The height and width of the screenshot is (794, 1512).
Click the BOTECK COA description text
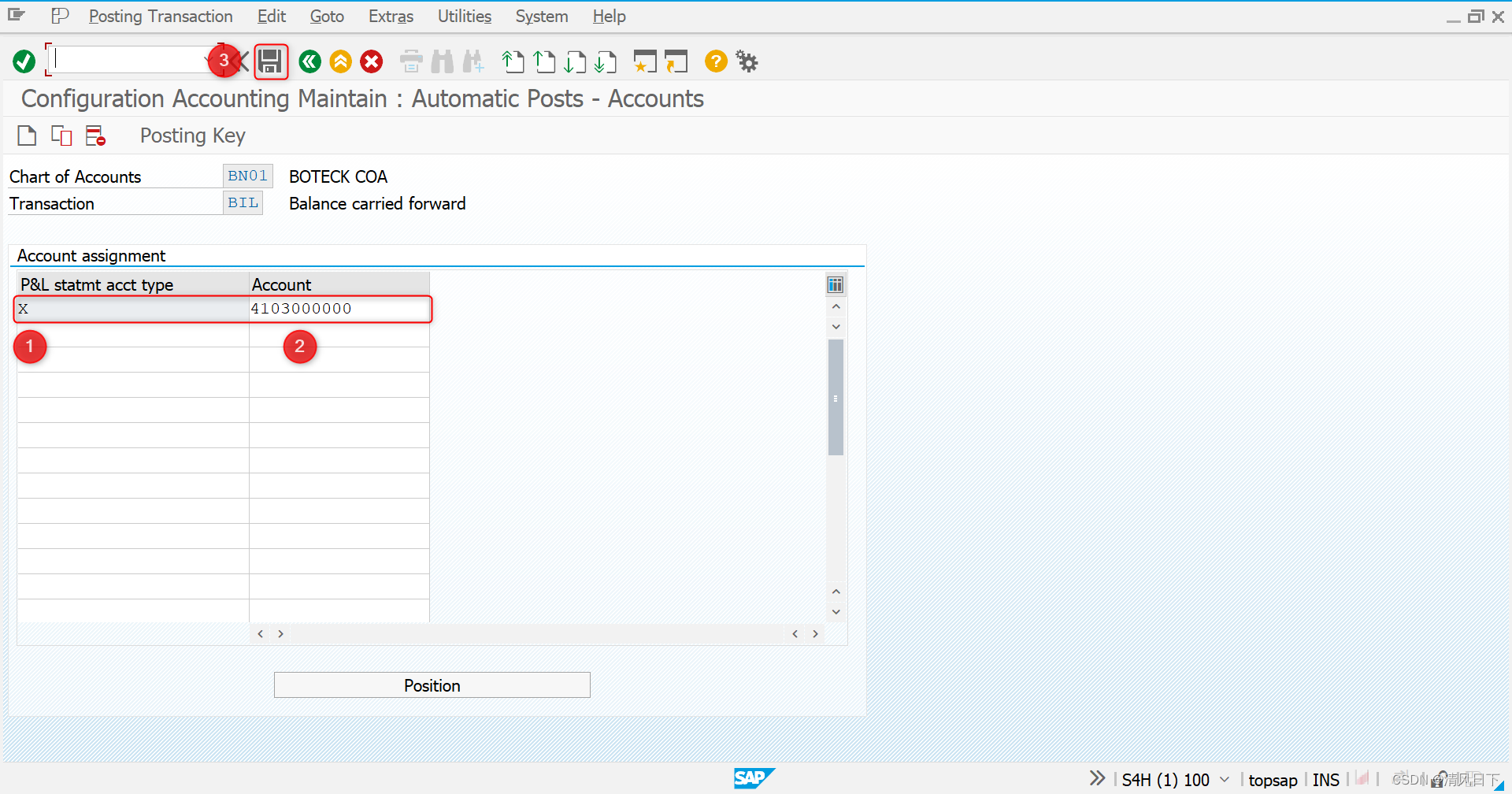(338, 176)
